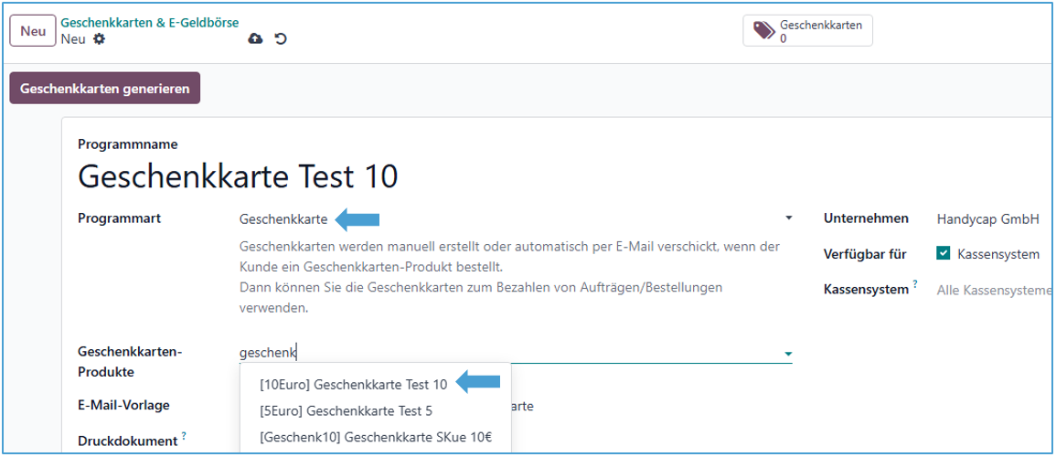Open the Geschenkkarten tag stat button

[x=808, y=30]
